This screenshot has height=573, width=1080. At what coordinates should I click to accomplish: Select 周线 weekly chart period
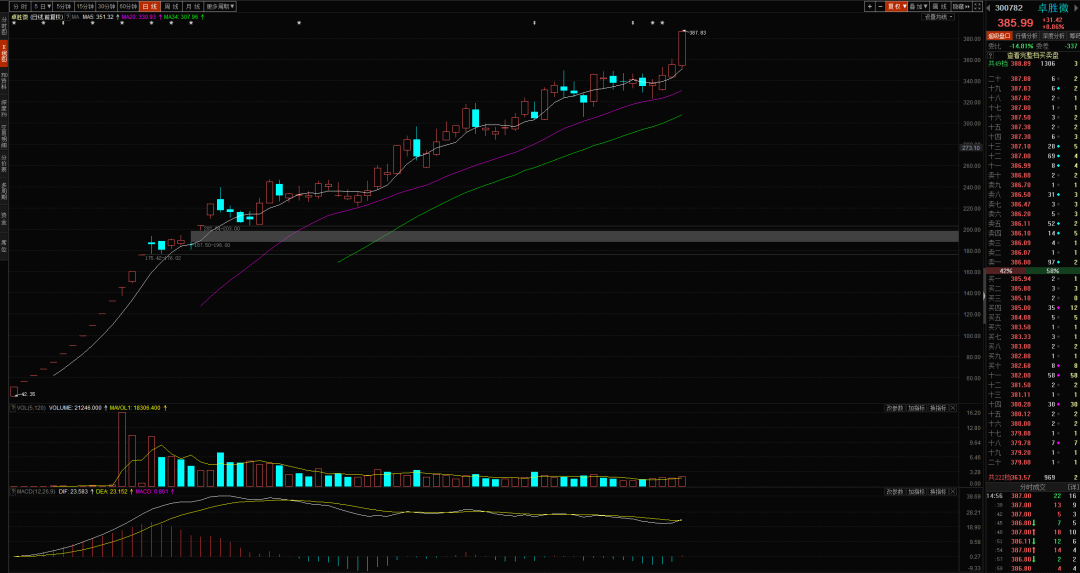pyautogui.click(x=171, y=6)
